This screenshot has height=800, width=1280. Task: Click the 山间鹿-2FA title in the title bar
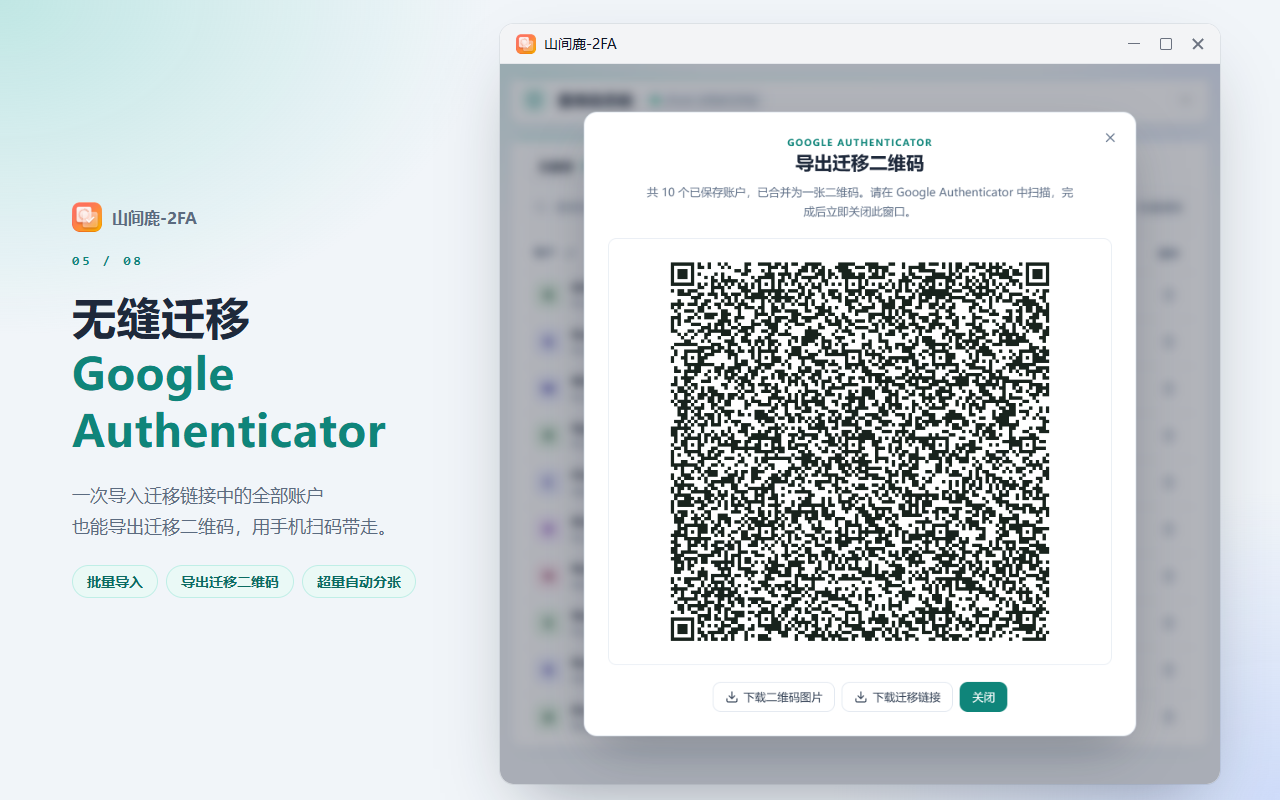coord(580,44)
